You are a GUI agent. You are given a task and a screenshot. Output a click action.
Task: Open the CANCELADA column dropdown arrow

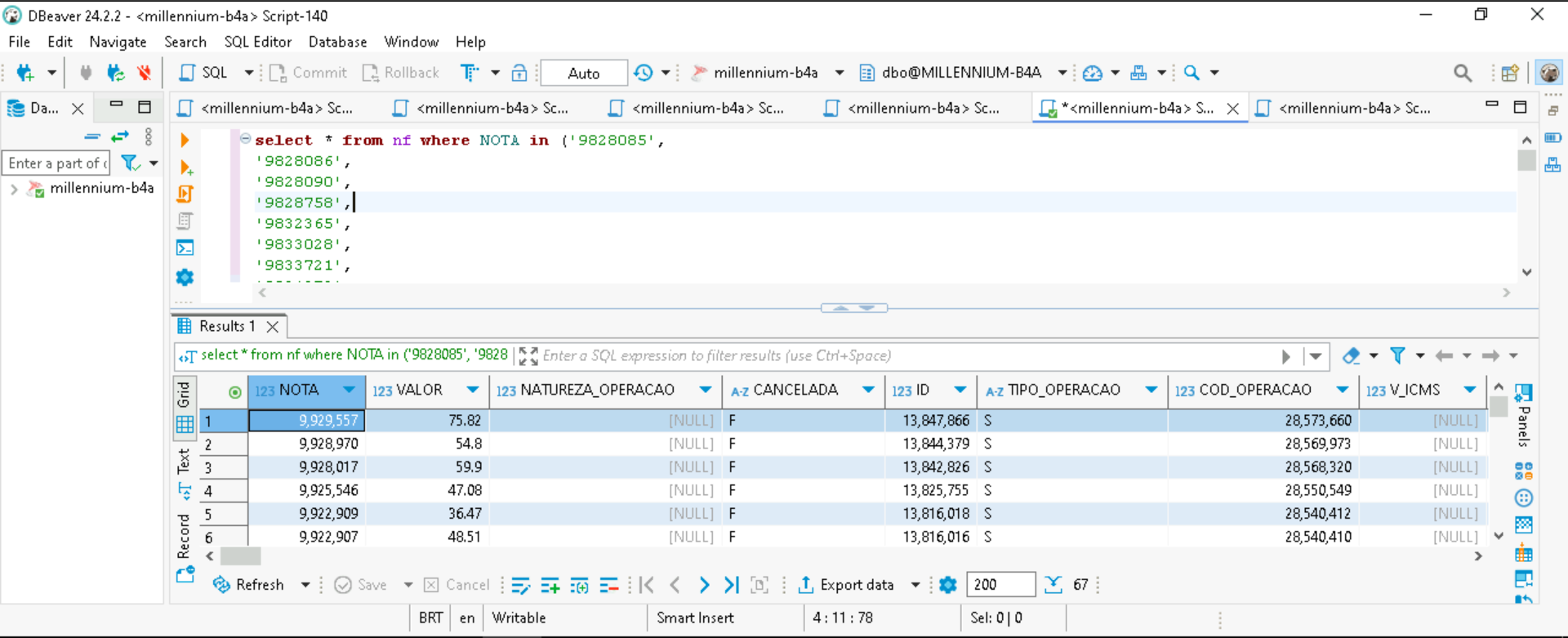tap(868, 390)
